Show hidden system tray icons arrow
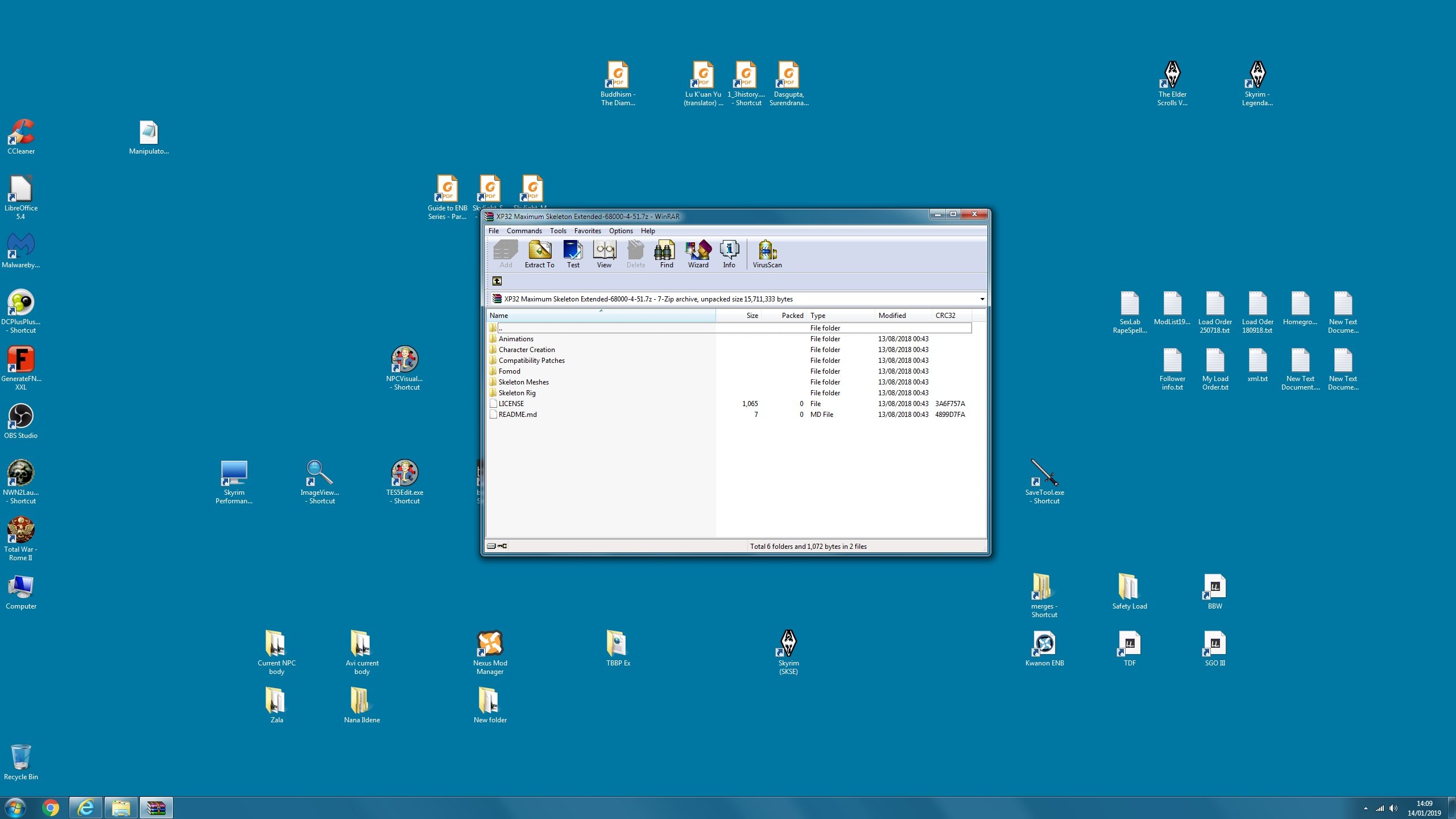 (x=1365, y=808)
